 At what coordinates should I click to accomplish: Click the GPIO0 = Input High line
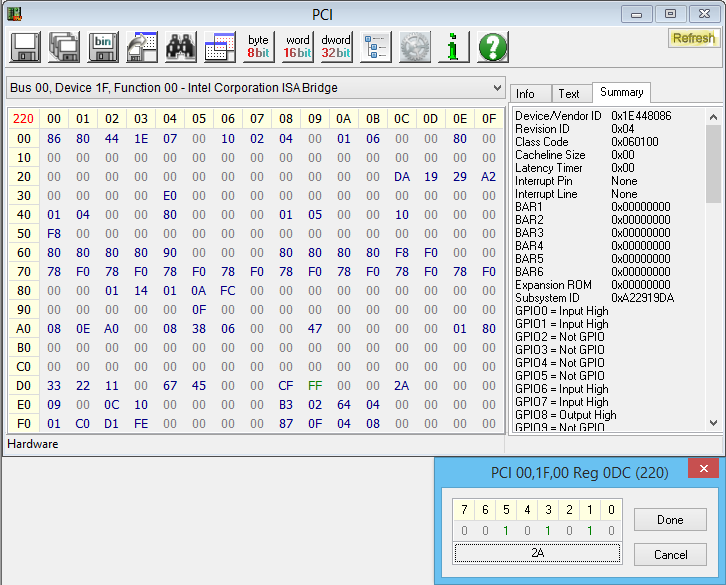562,311
